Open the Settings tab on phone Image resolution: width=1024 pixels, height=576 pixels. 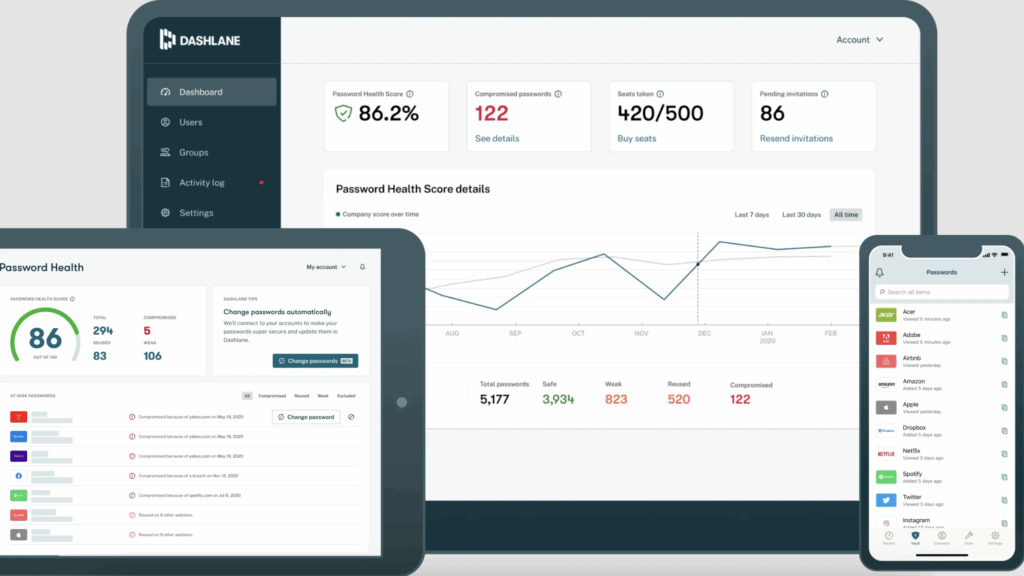pos(995,538)
